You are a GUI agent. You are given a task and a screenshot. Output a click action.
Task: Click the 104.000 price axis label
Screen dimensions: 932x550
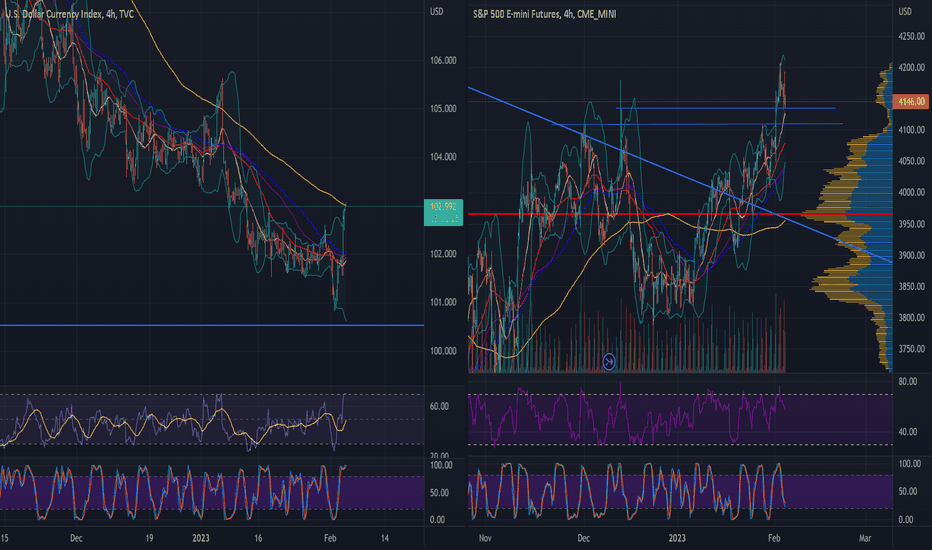[x=443, y=157]
